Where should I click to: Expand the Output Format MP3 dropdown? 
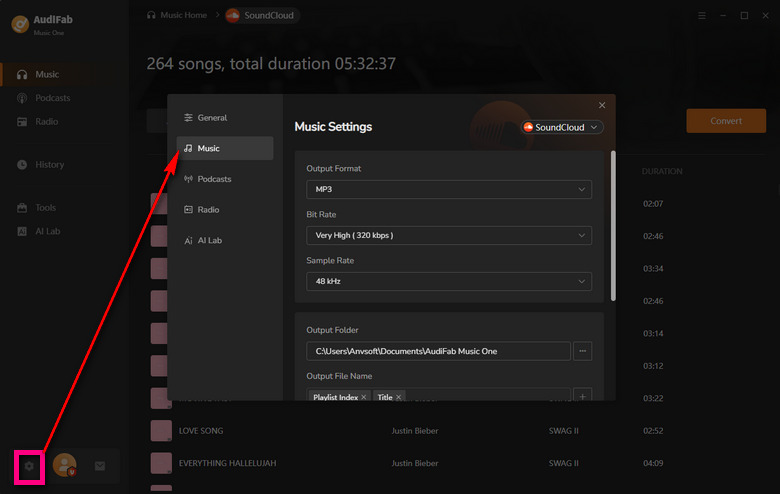pyautogui.click(x=449, y=190)
